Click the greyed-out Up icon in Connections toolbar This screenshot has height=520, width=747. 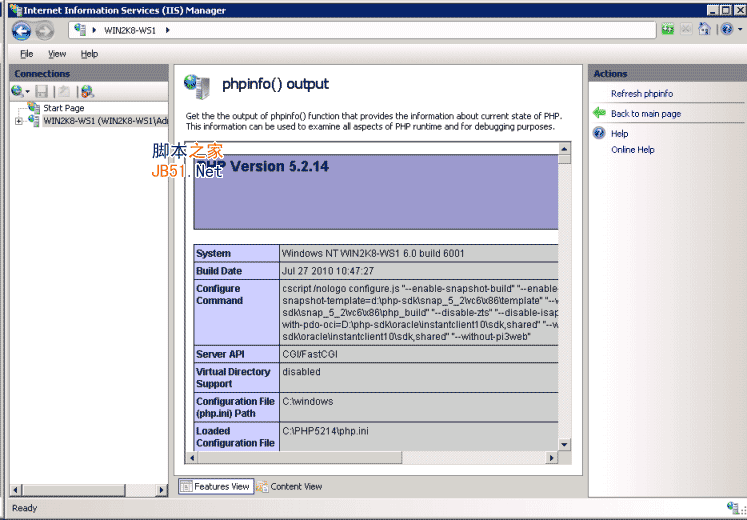pos(64,91)
